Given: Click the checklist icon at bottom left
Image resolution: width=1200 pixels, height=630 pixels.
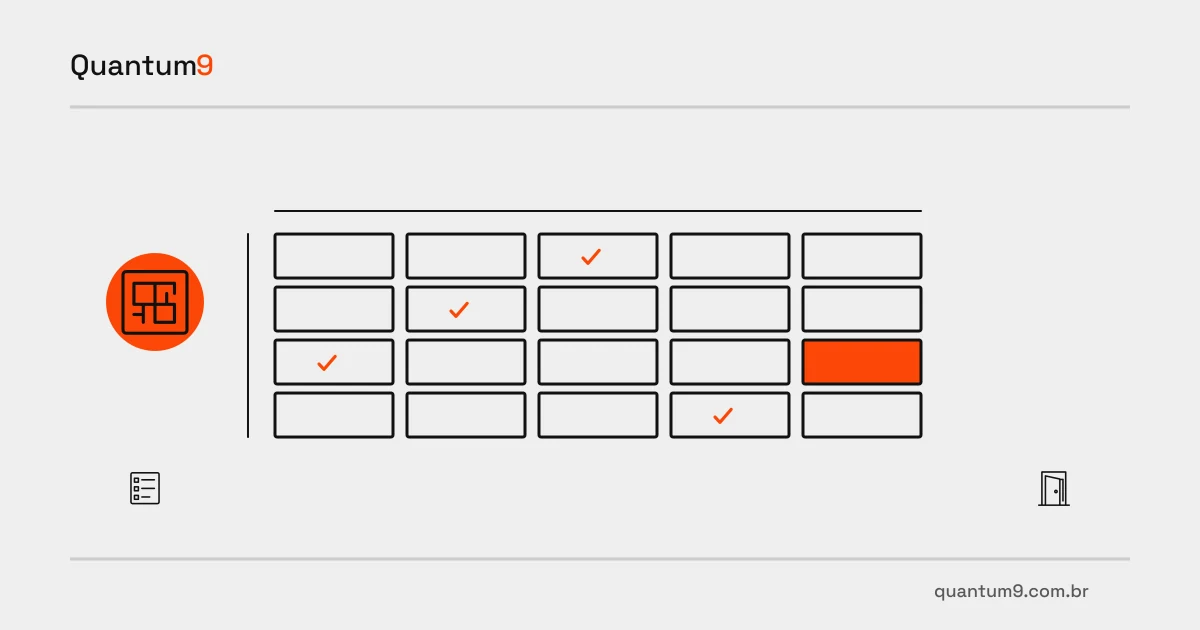Looking at the screenshot, I should 145,488.
